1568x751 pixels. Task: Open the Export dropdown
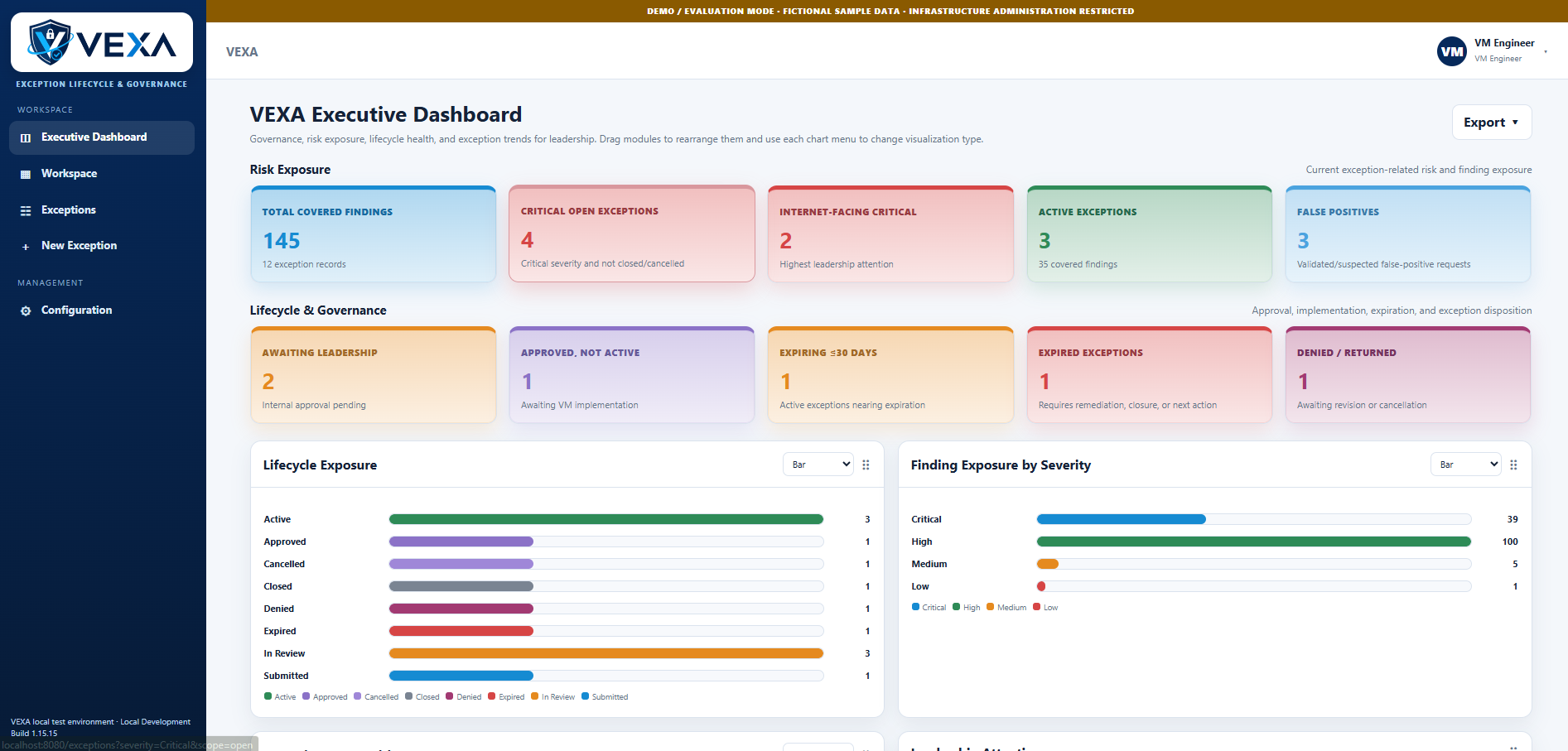[1491, 123]
